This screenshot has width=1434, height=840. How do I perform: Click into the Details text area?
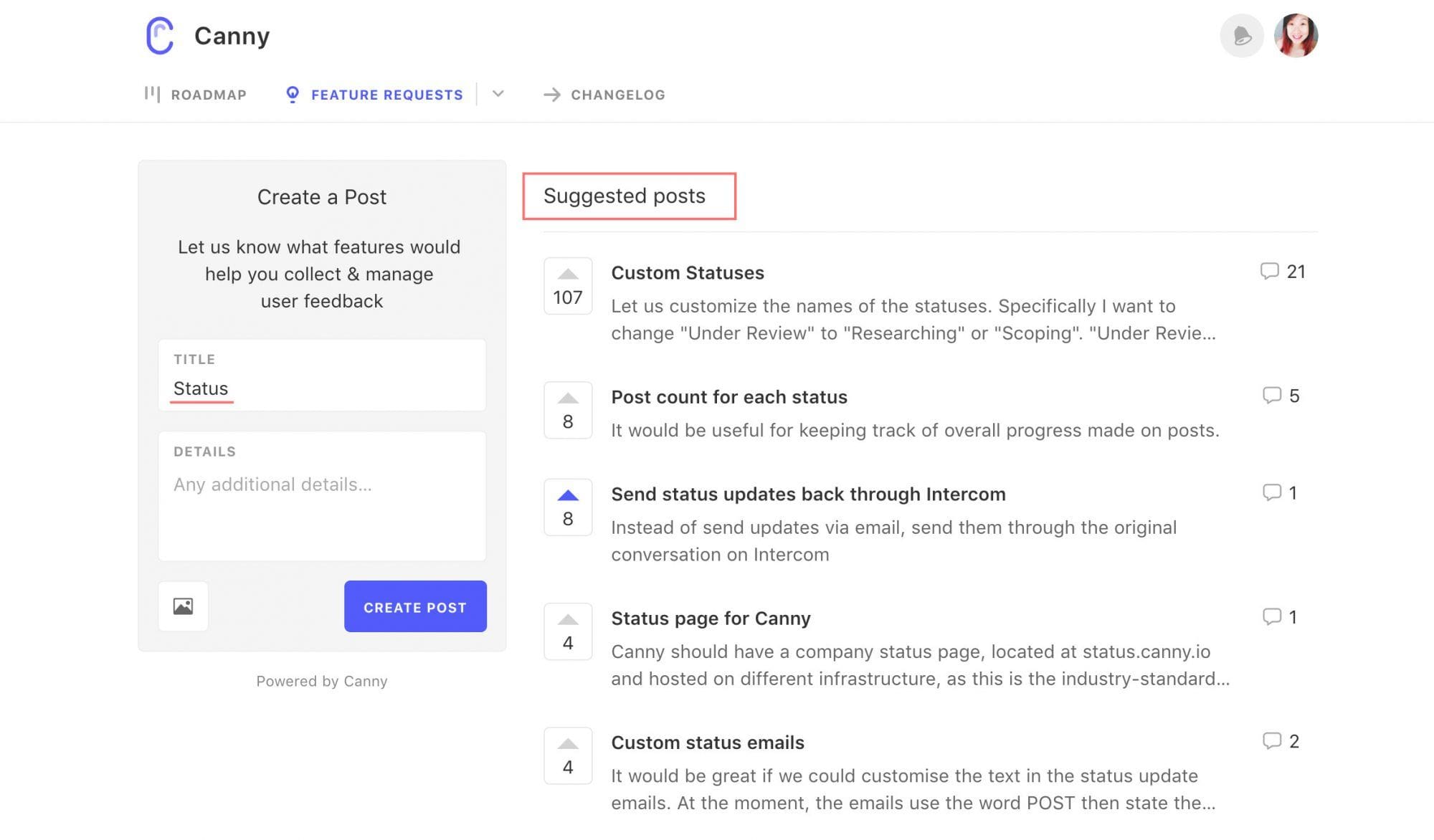[322, 496]
